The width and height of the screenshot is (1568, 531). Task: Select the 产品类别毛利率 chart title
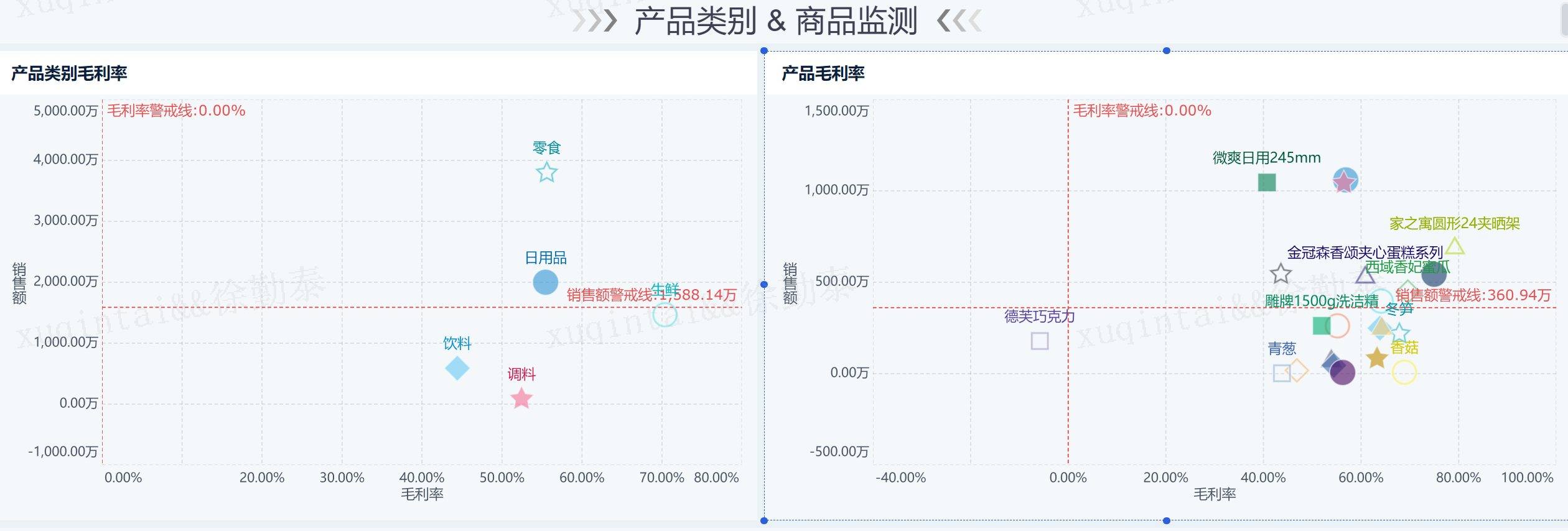69,73
